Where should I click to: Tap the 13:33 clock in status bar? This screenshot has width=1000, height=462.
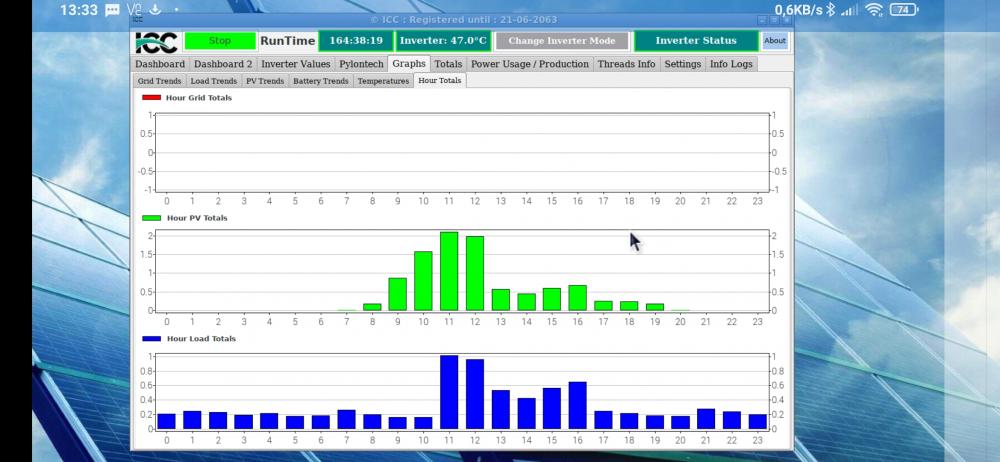(x=79, y=10)
